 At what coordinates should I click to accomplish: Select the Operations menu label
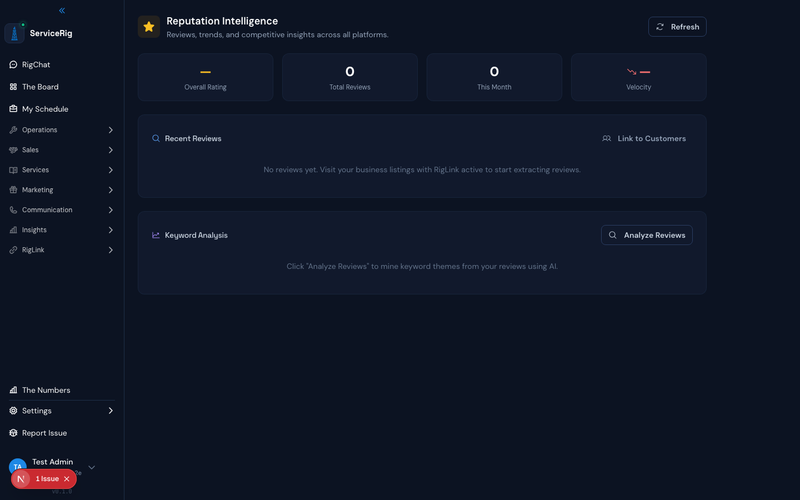point(39,130)
